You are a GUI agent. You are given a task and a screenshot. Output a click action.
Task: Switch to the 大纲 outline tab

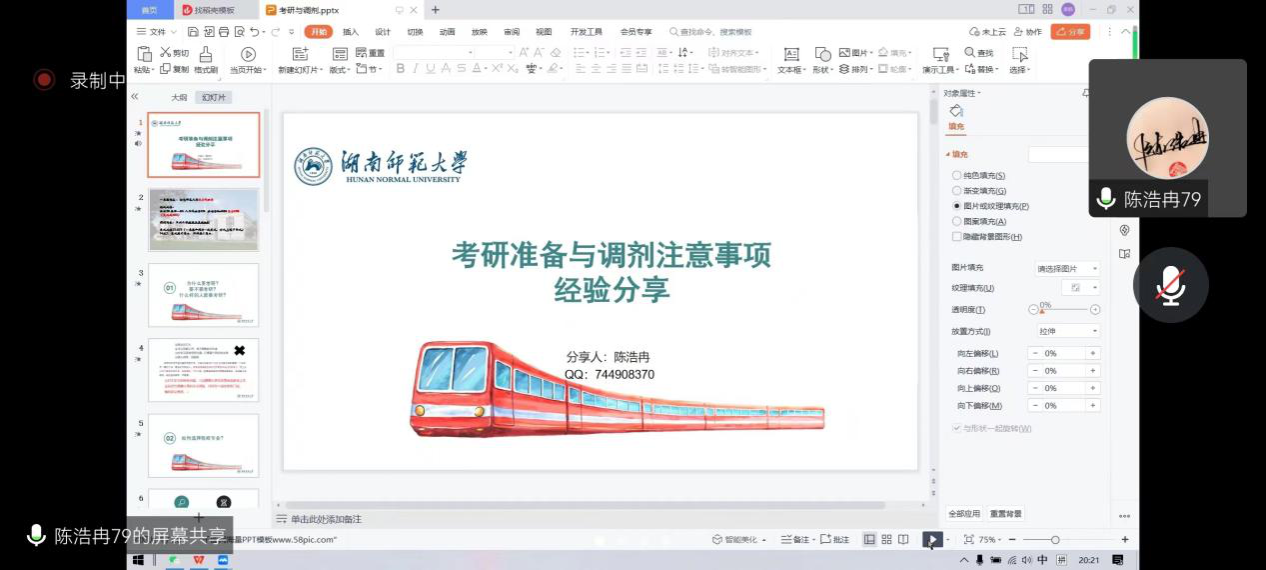pyautogui.click(x=179, y=98)
